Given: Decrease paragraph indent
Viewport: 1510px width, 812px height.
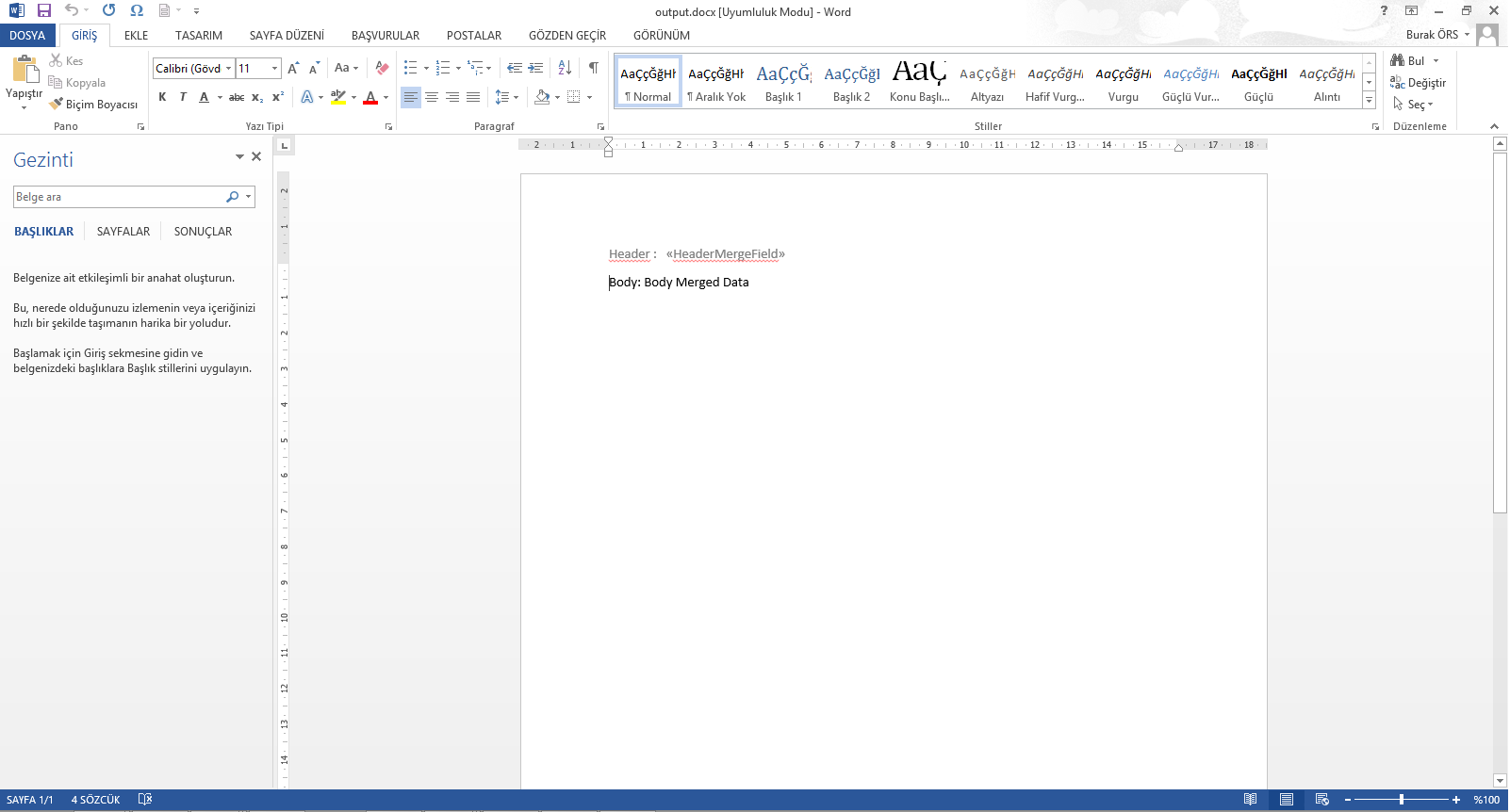Looking at the screenshot, I should (515, 68).
